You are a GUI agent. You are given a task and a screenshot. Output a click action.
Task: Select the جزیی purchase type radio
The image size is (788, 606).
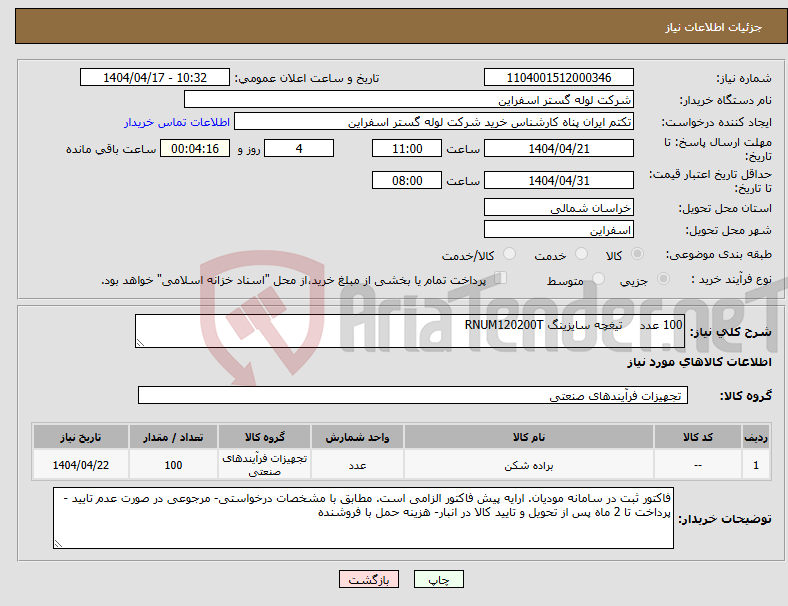tap(663, 279)
